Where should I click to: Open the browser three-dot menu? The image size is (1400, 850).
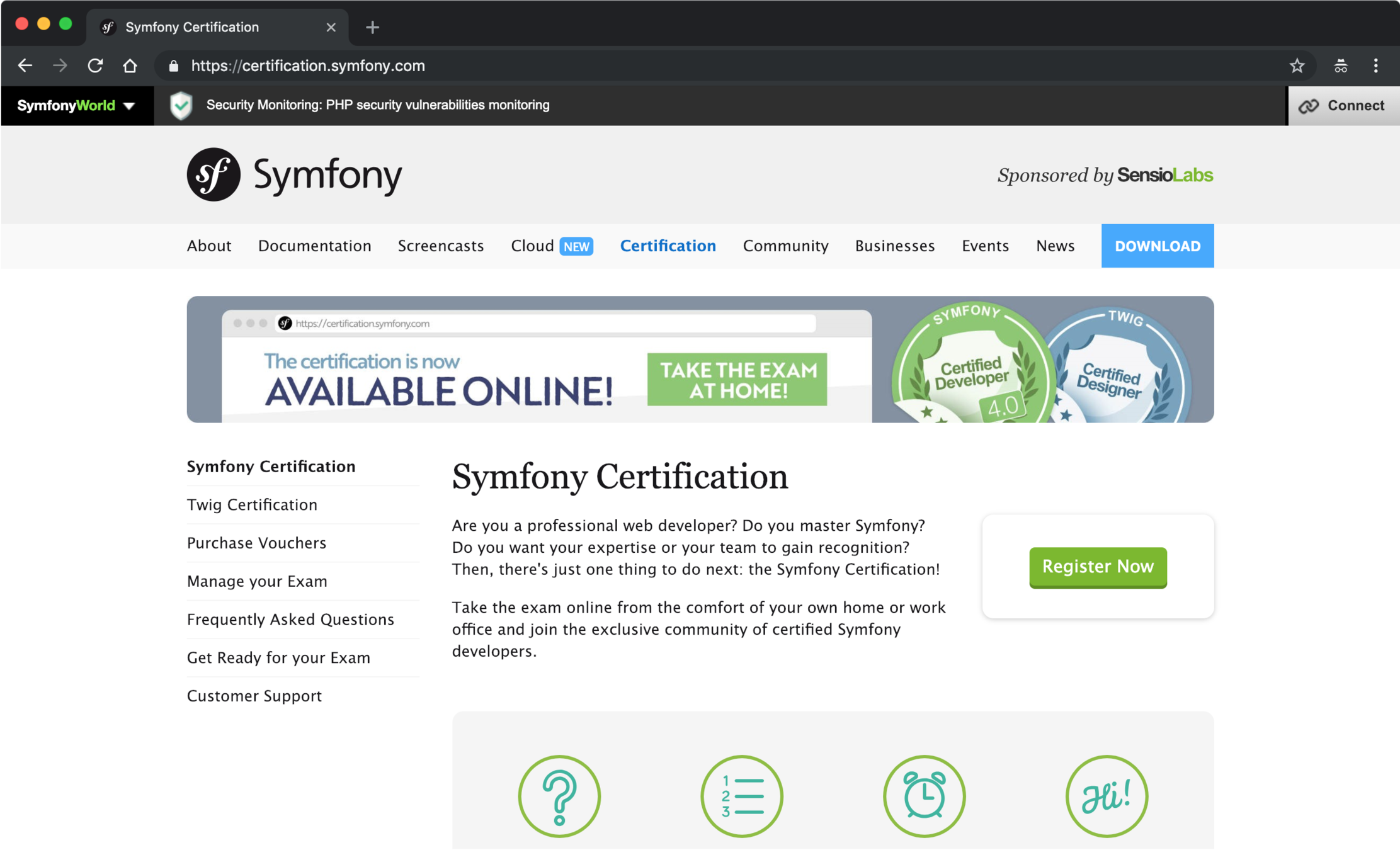1376,65
